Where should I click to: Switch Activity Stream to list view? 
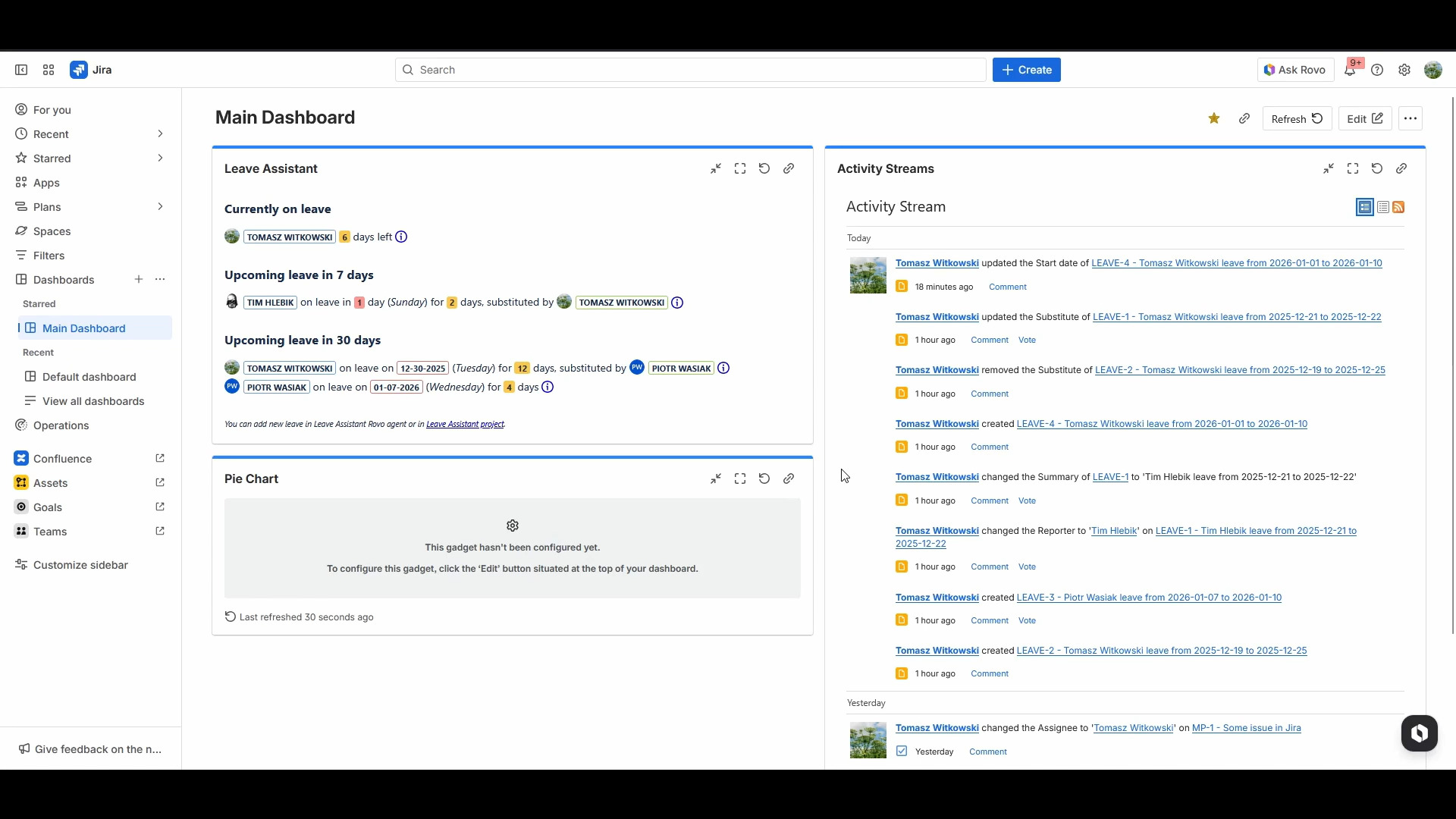(x=1383, y=207)
